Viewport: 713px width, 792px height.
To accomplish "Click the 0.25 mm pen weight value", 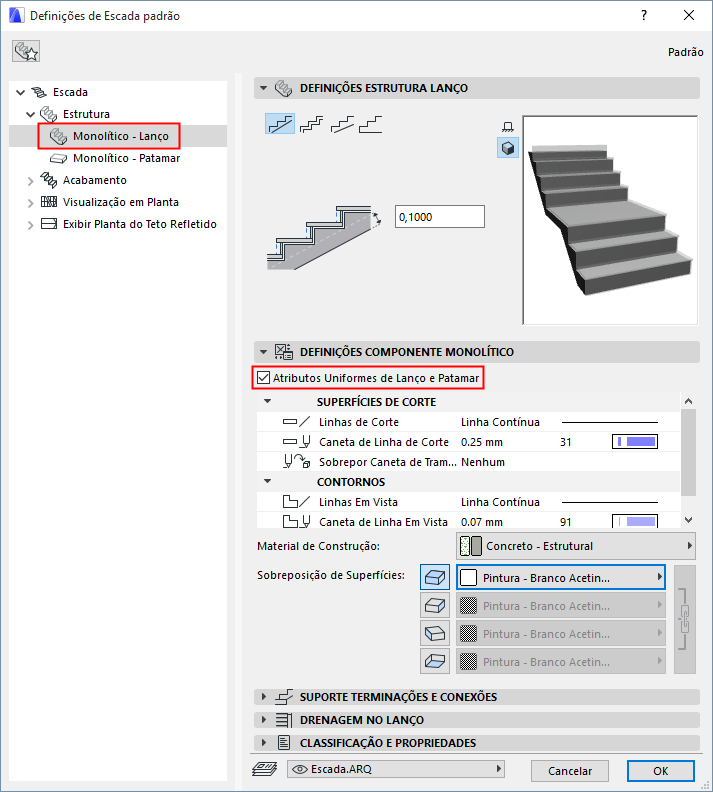I will [482, 442].
